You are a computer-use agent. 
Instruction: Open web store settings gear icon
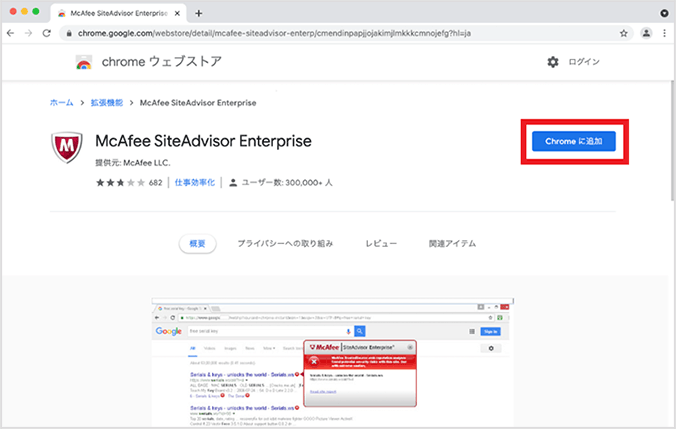[x=553, y=62]
